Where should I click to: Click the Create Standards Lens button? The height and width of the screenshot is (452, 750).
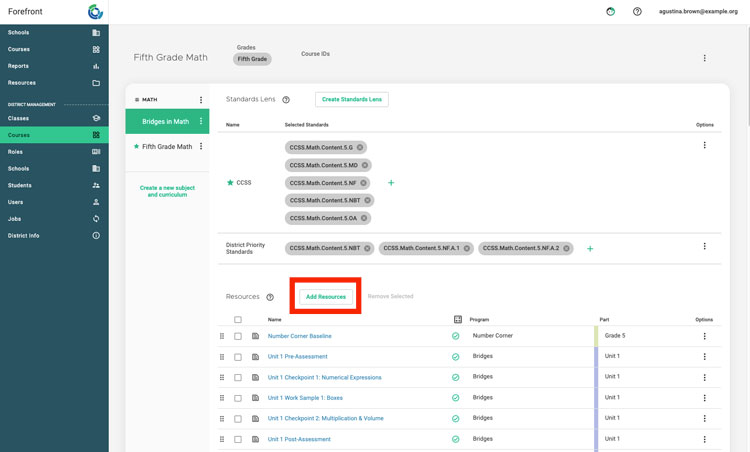[x=352, y=99]
